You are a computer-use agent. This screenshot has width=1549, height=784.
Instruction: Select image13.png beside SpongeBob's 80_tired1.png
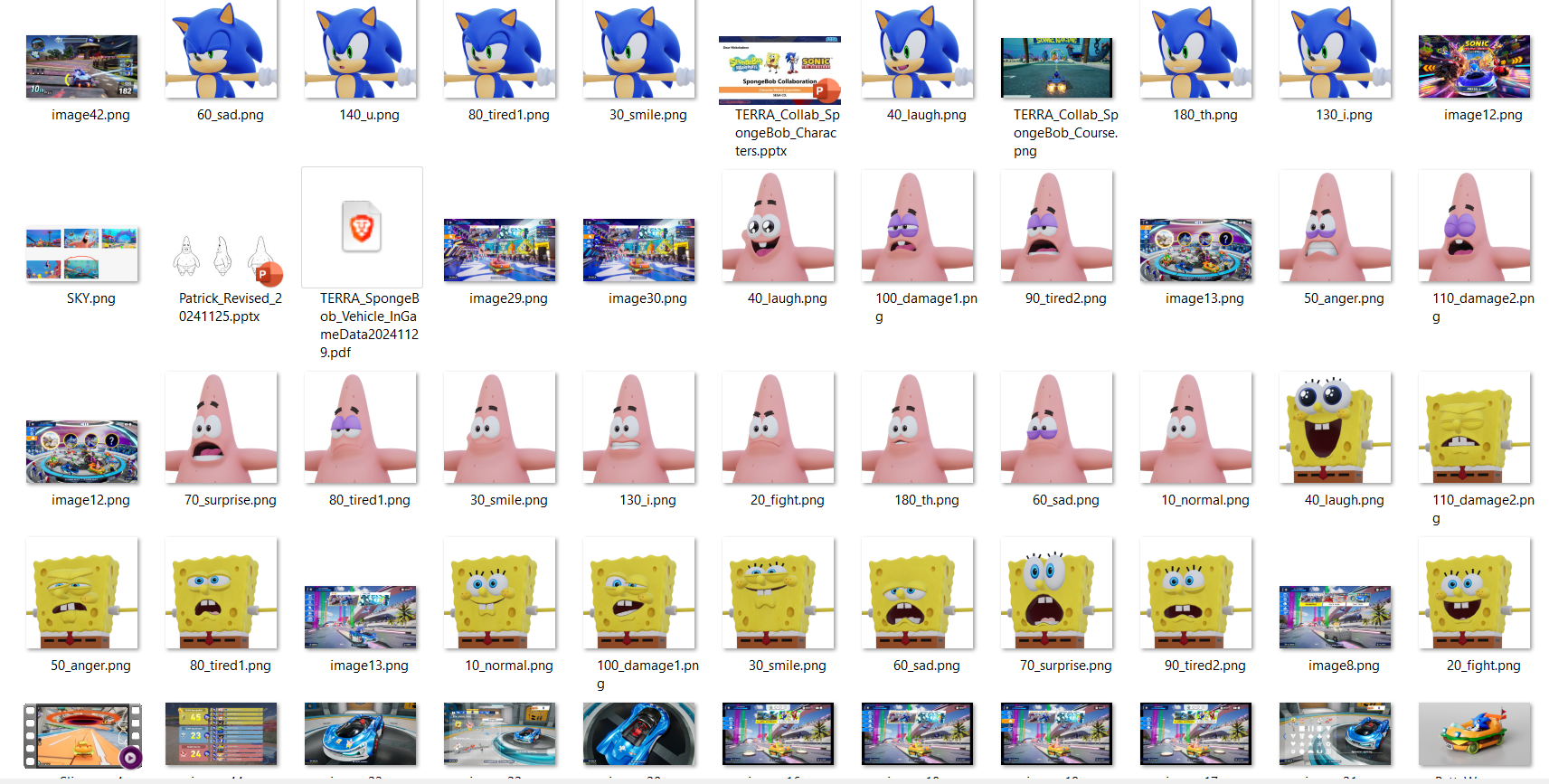tap(361, 618)
